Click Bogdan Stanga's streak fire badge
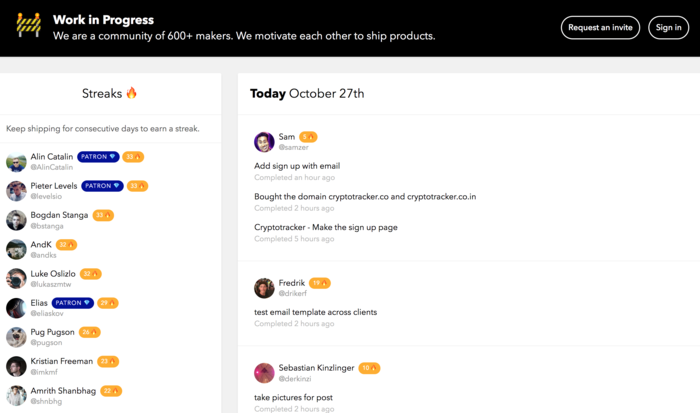 pyautogui.click(x=104, y=215)
